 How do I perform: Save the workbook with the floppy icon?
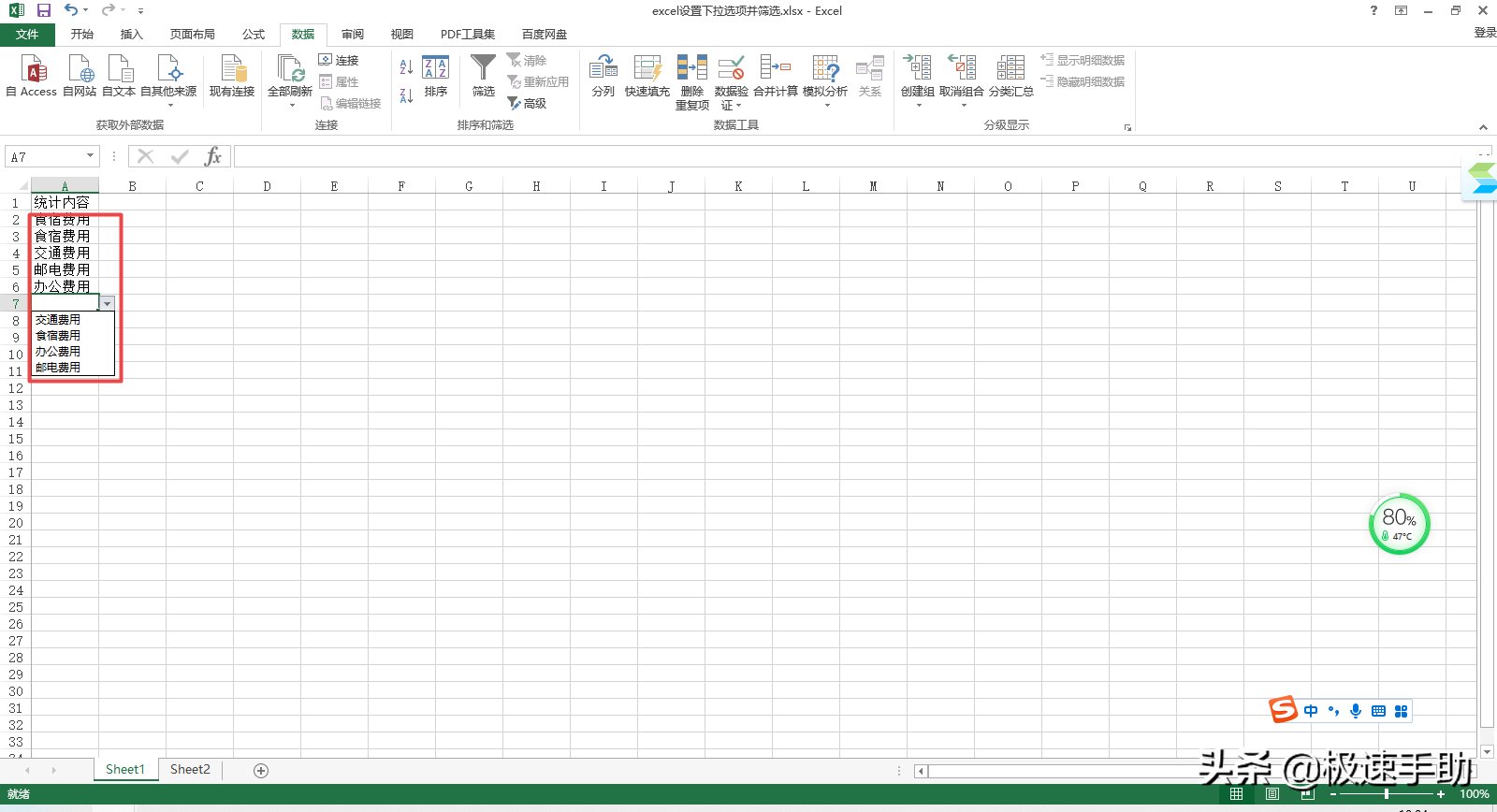pos(43,10)
